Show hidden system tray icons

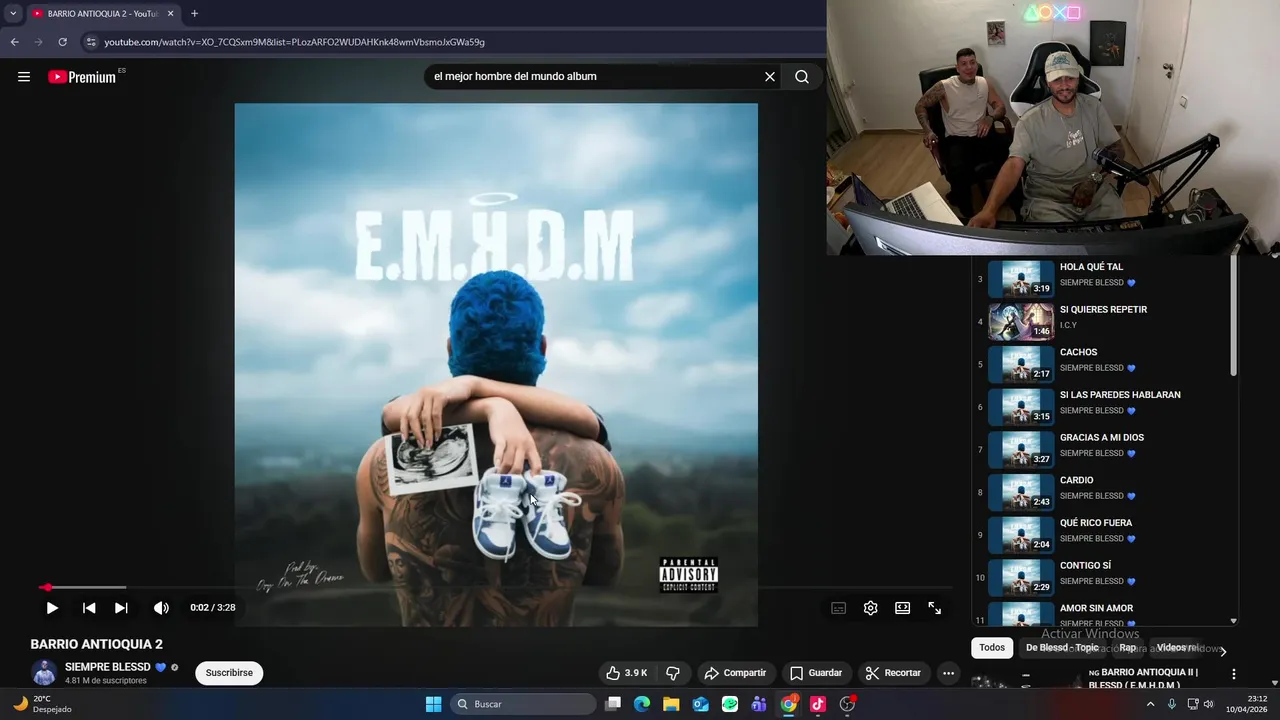pyautogui.click(x=1150, y=704)
